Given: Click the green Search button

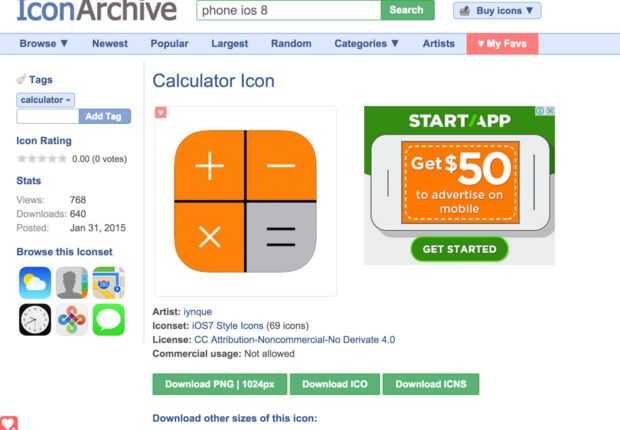Looking at the screenshot, I should coord(407,10).
